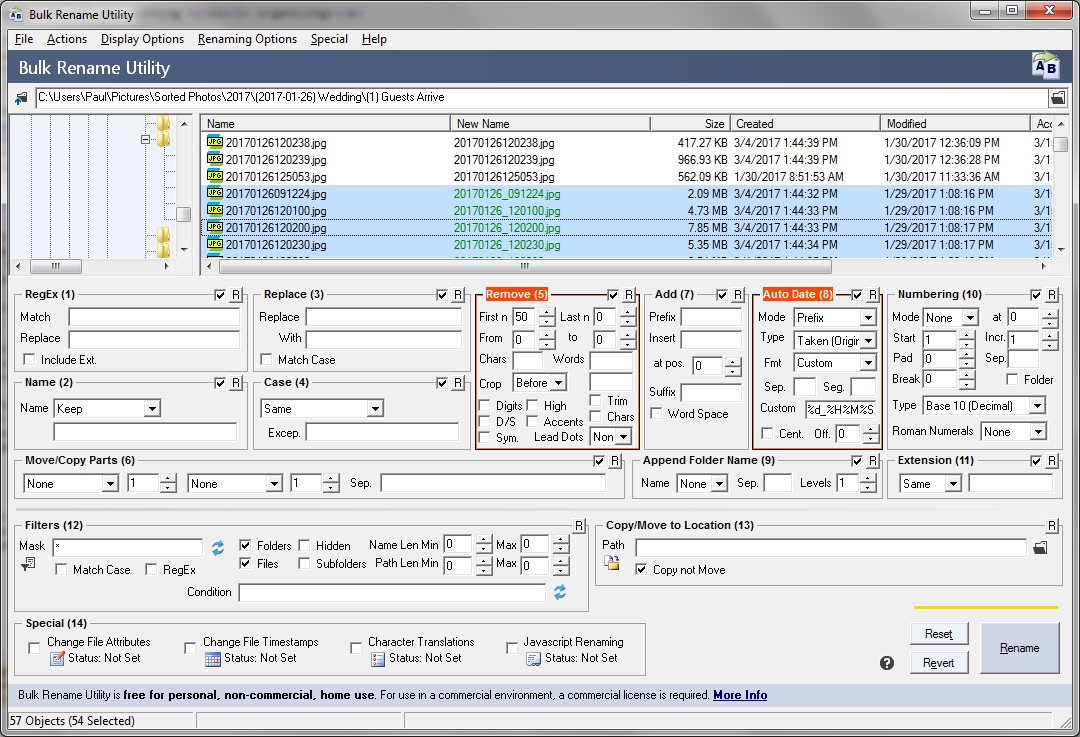This screenshot has height=737, width=1080.
Task: Open the Actions menu
Action: click(67, 39)
